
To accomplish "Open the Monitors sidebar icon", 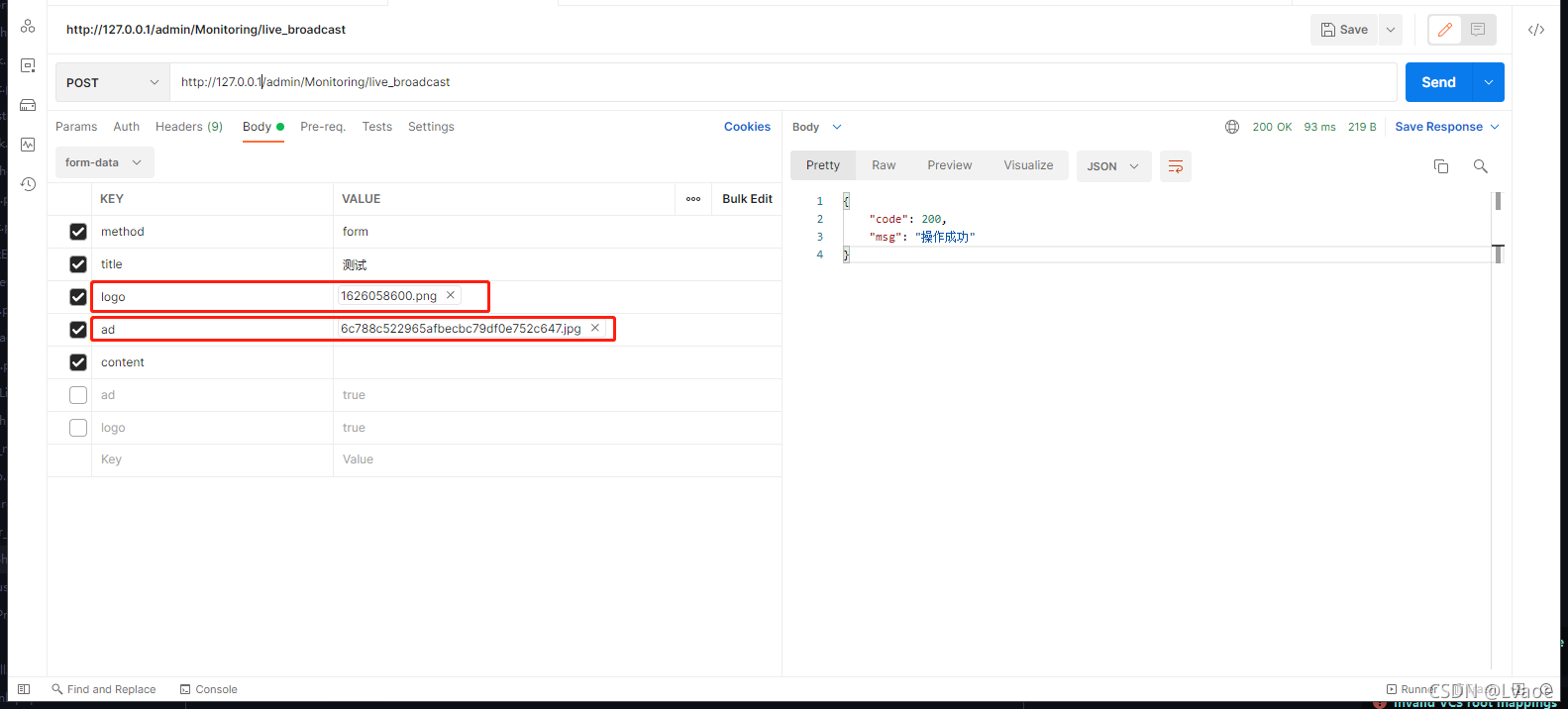I will (28, 145).
